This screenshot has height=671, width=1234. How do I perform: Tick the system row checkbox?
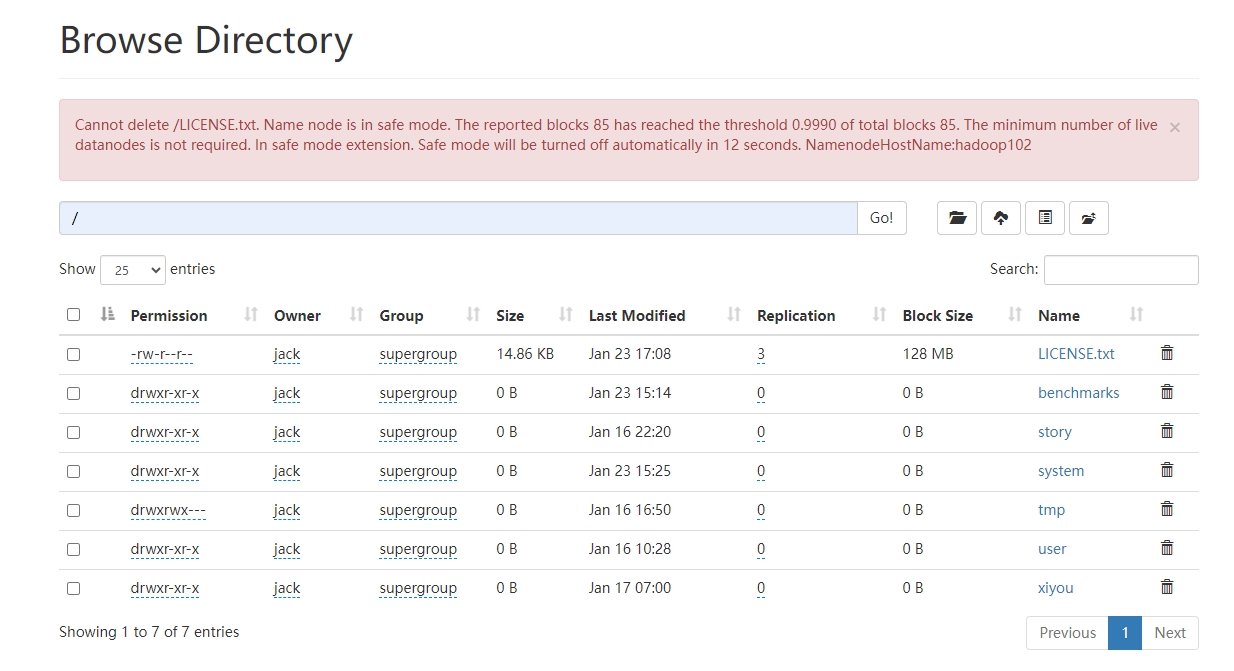[x=73, y=471]
